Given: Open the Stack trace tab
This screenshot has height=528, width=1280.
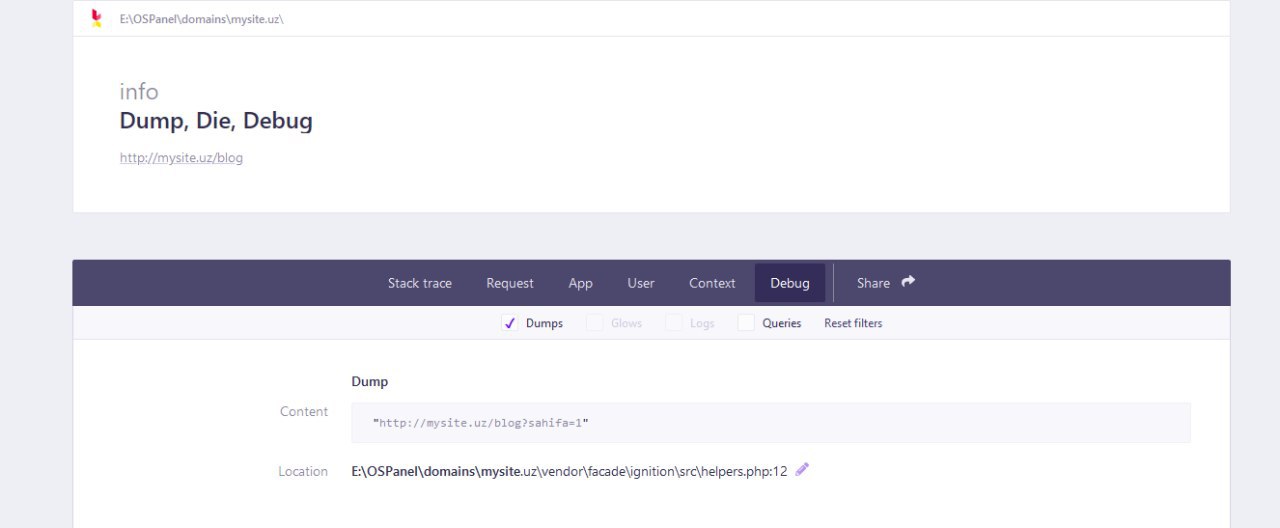Looking at the screenshot, I should pos(420,283).
